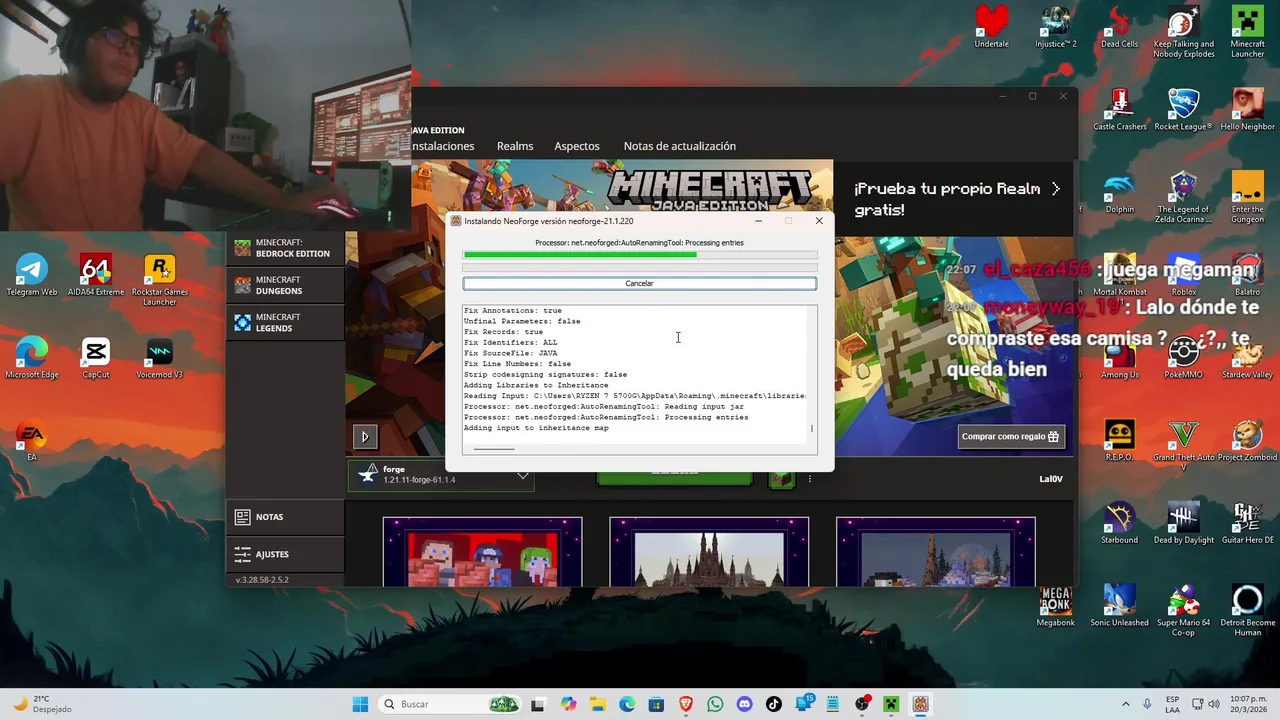The image size is (1280, 720).
Task: Open the Undertale desktop shortcut
Action: coord(991,27)
